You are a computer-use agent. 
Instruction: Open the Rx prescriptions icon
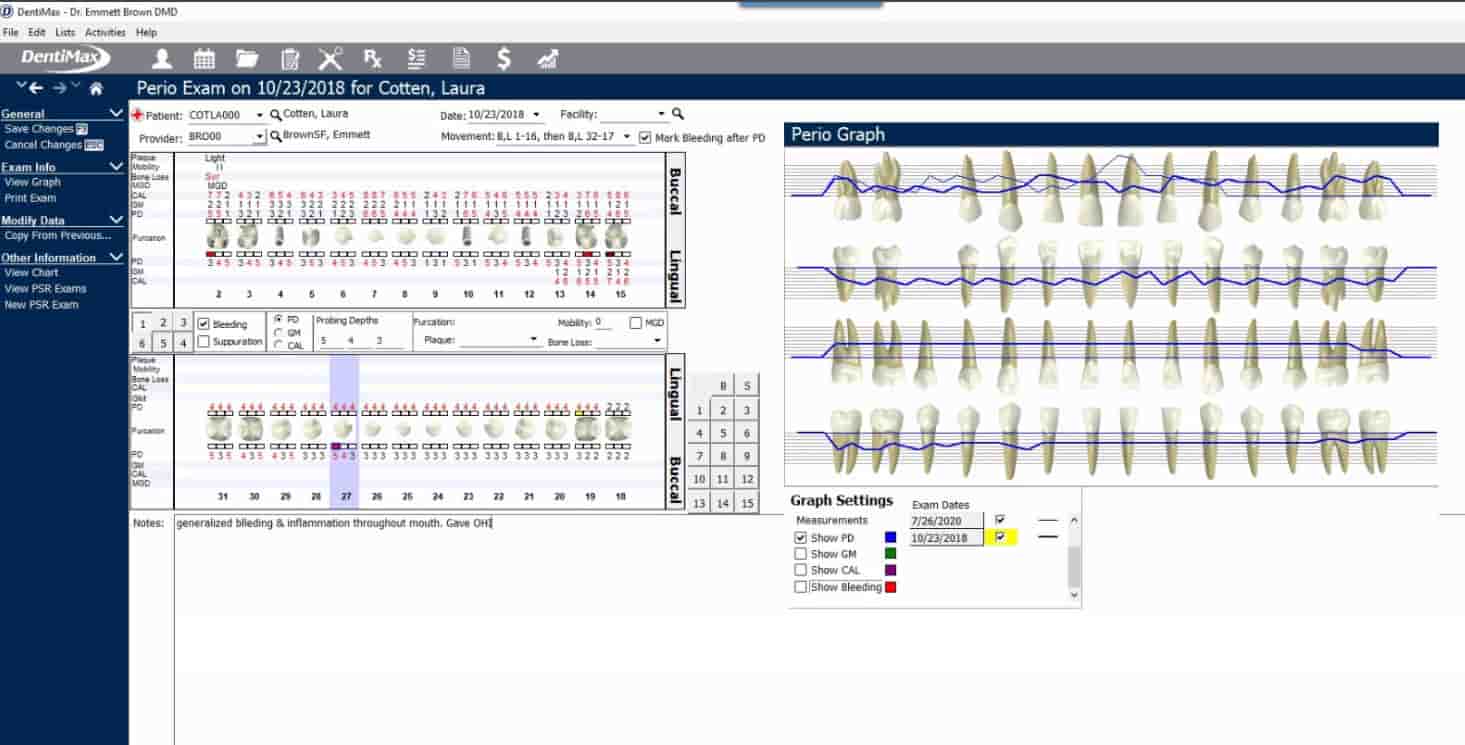[372, 58]
